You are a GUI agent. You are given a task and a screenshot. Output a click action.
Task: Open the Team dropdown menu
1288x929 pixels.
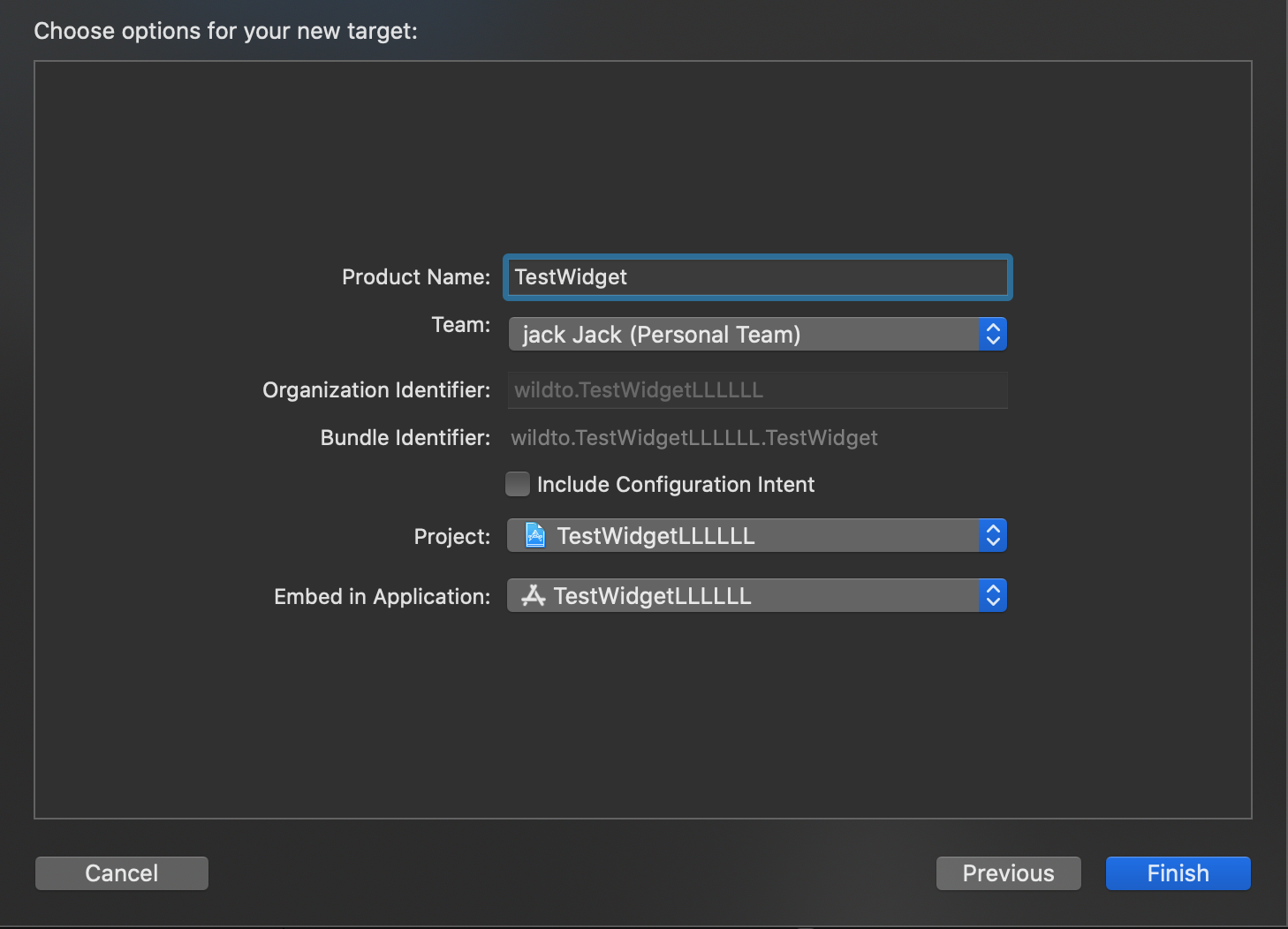[x=757, y=335]
